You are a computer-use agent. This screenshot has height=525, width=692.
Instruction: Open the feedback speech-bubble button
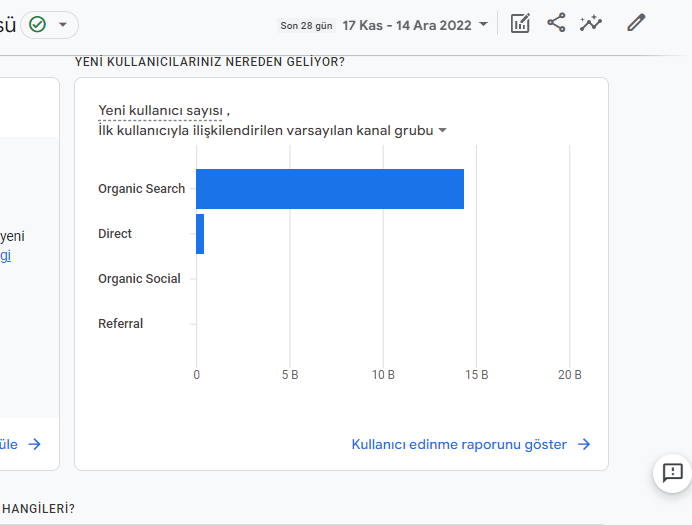point(672,473)
